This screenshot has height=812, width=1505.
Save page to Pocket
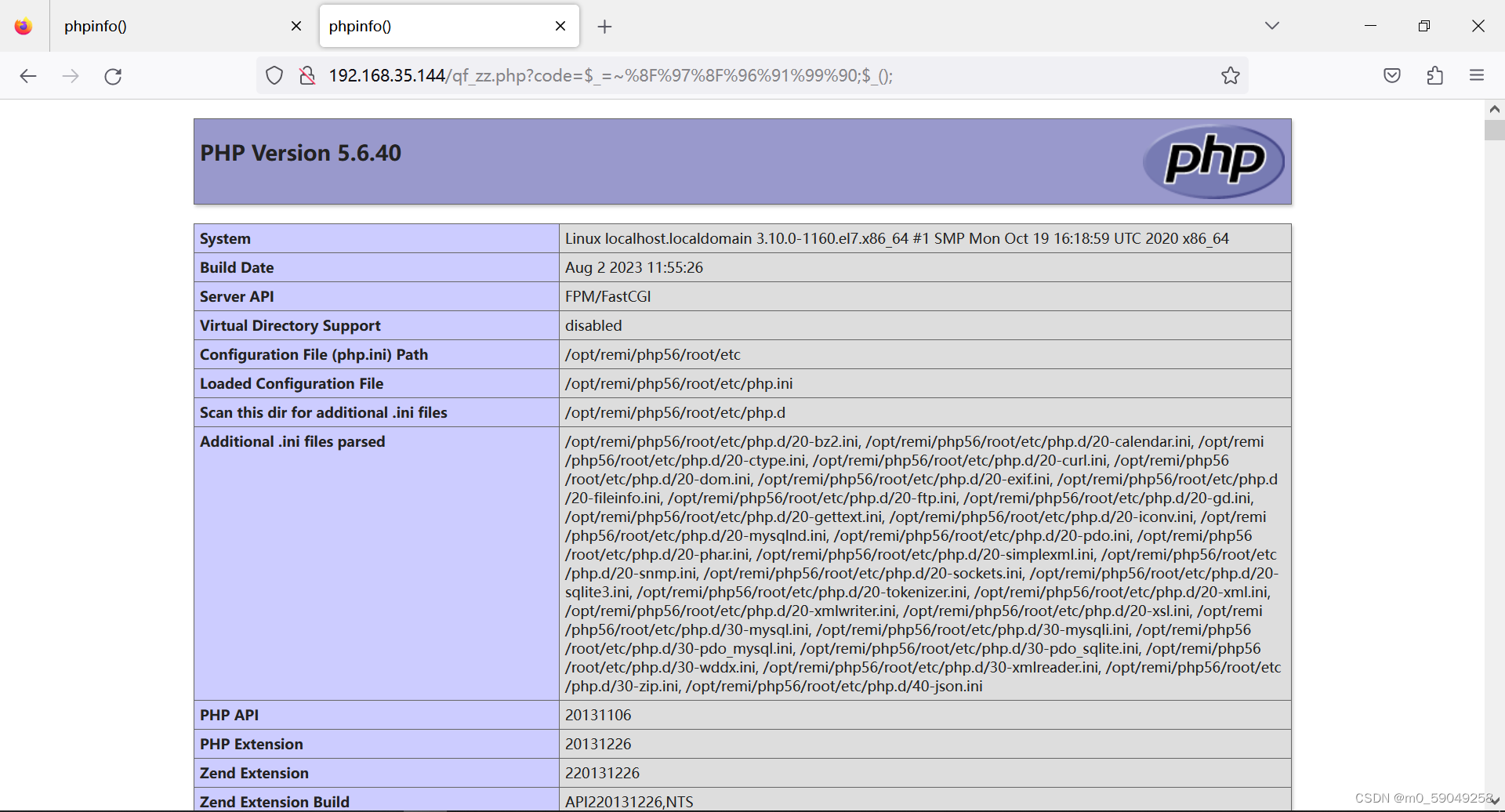[1393, 75]
